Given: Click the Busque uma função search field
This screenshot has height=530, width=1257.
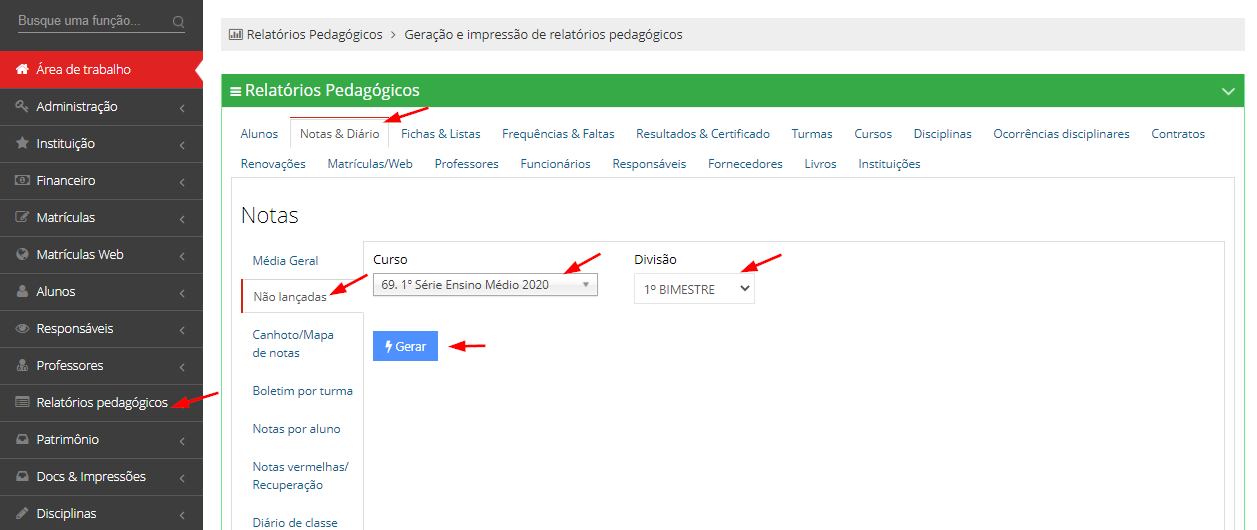Looking at the screenshot, I should point(90,21).
